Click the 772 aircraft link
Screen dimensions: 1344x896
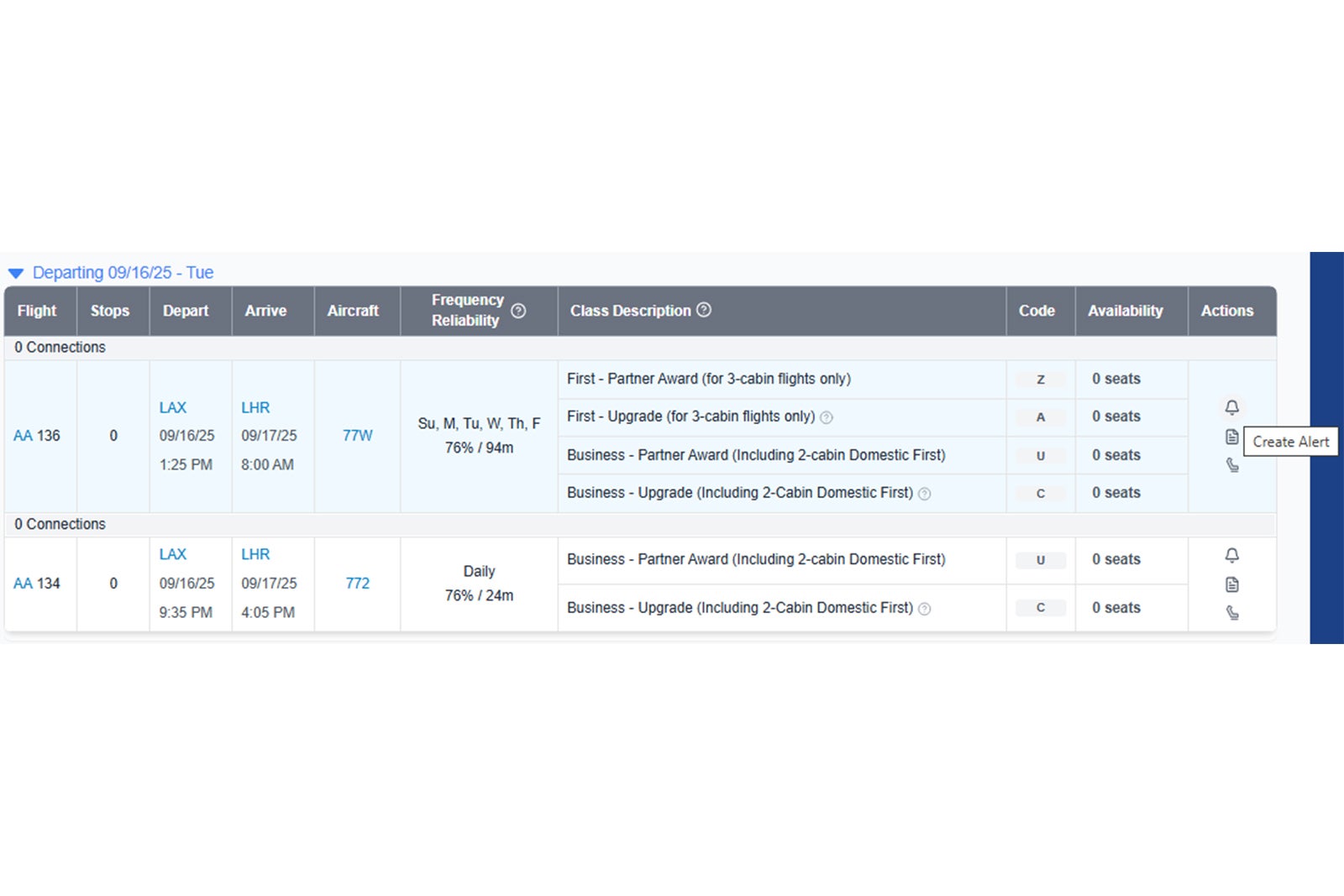(357, 584)
